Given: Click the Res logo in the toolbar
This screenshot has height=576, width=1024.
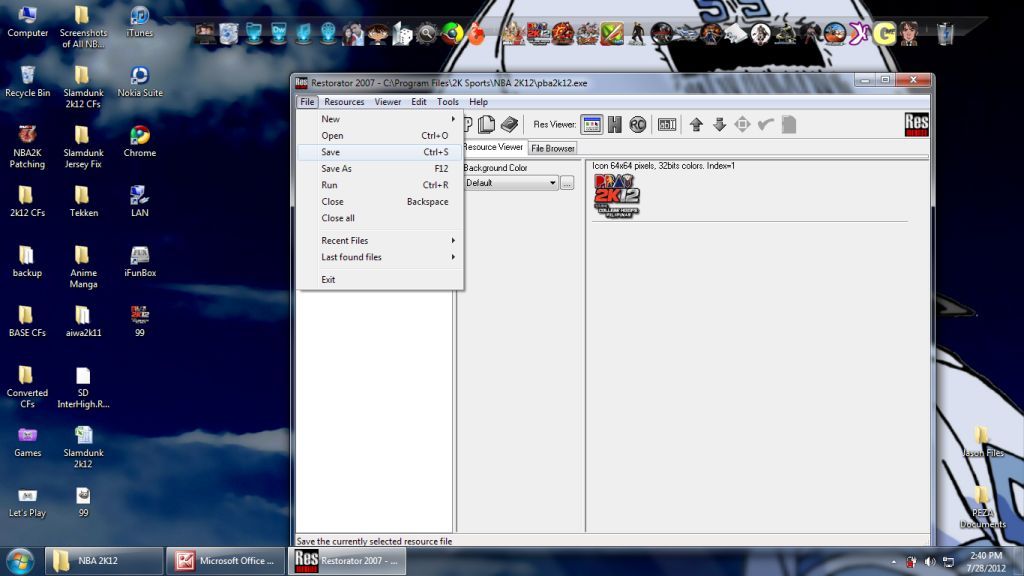Looking at the screenshot, I should click(x=916, y=124).
